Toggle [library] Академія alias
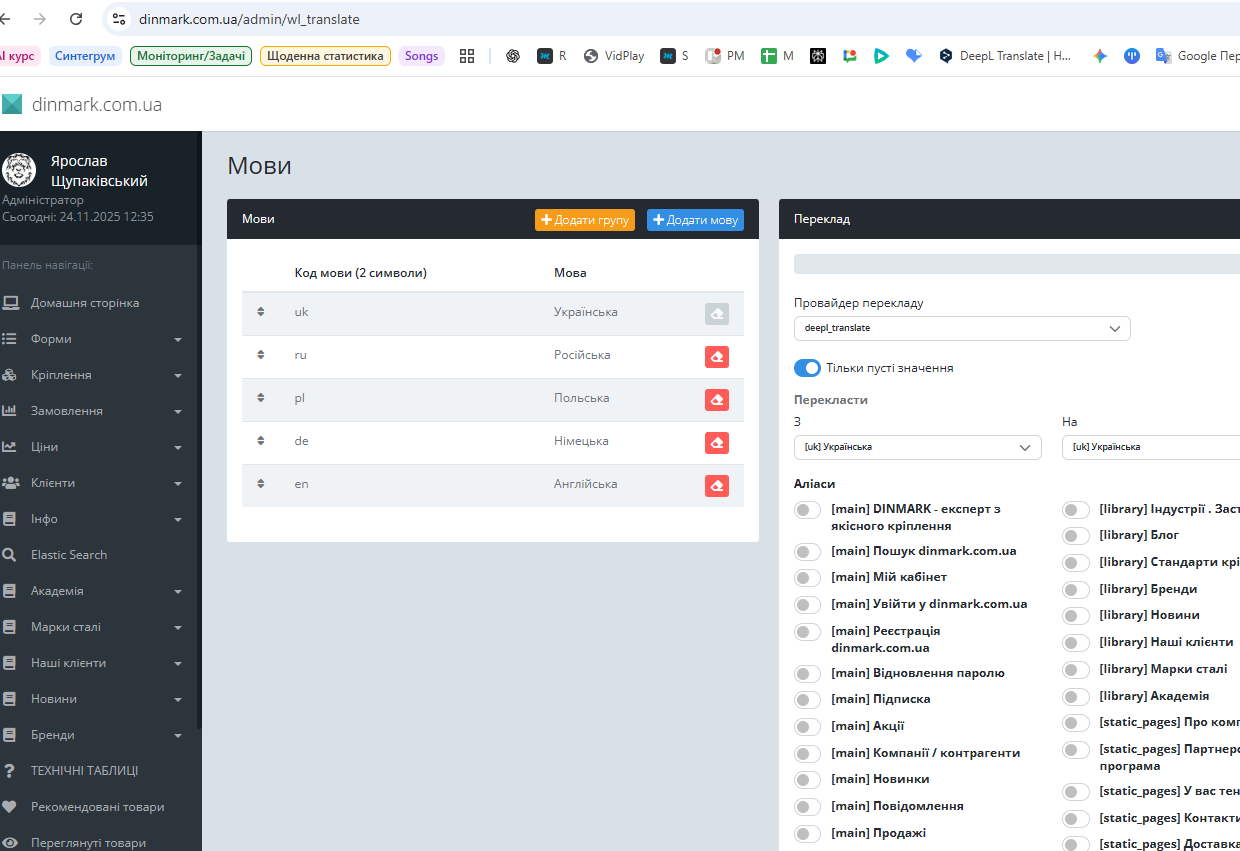1240x851 pixels. click(1076, 697)
